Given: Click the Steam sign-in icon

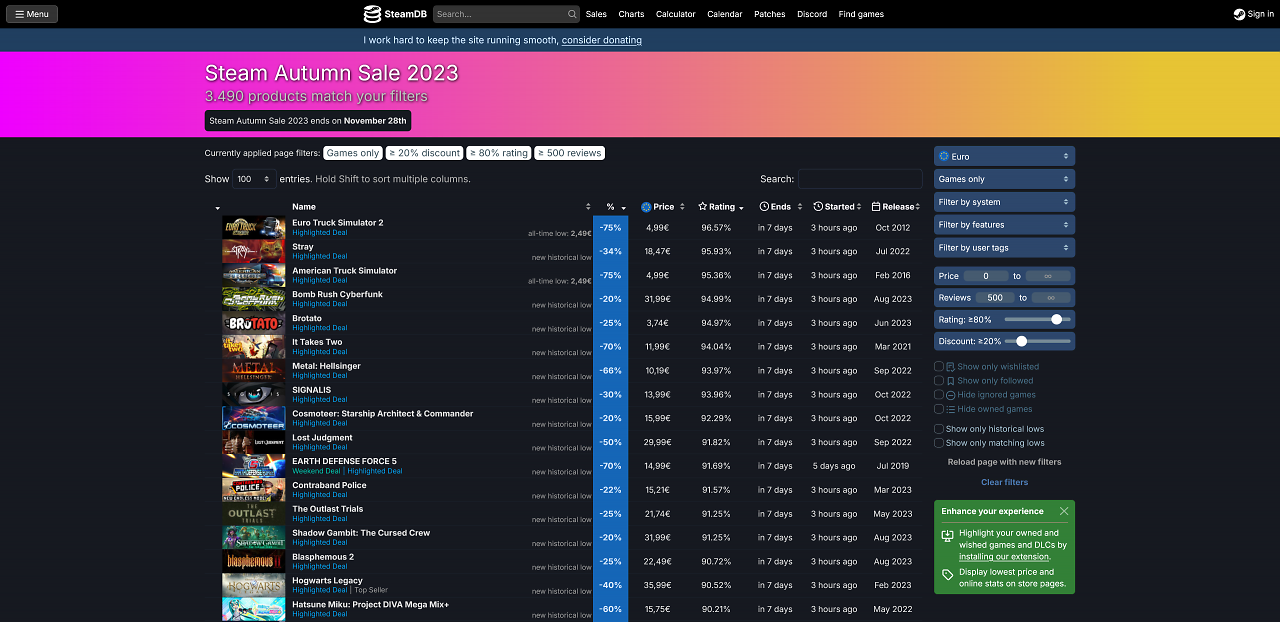Looking at the screenshot, I should point(1239,14).
